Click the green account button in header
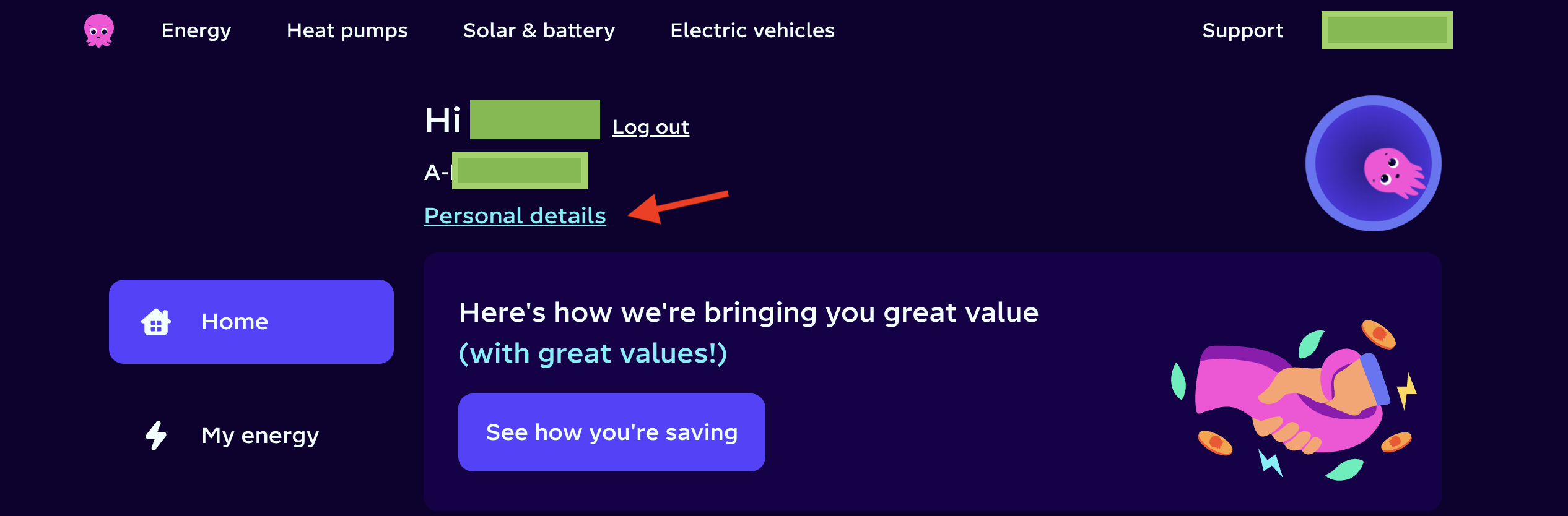 click(x=1387, y=30)
